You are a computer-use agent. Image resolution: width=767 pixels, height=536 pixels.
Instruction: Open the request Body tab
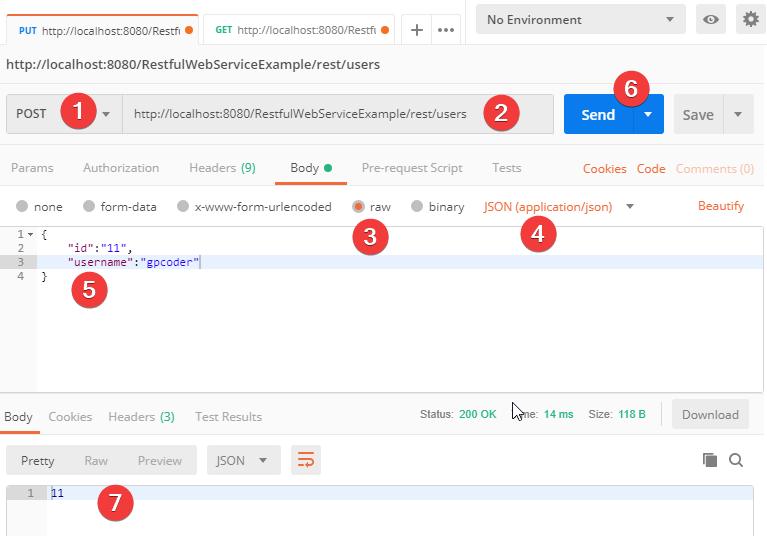click(x=311, y=168)
